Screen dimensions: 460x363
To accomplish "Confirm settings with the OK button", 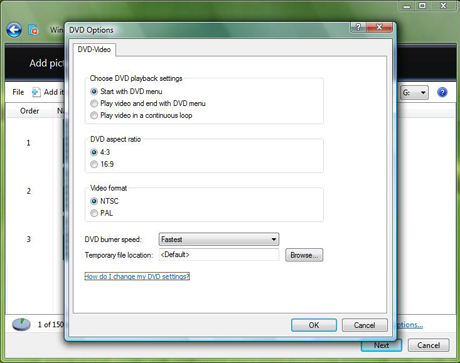I will 314,325.
